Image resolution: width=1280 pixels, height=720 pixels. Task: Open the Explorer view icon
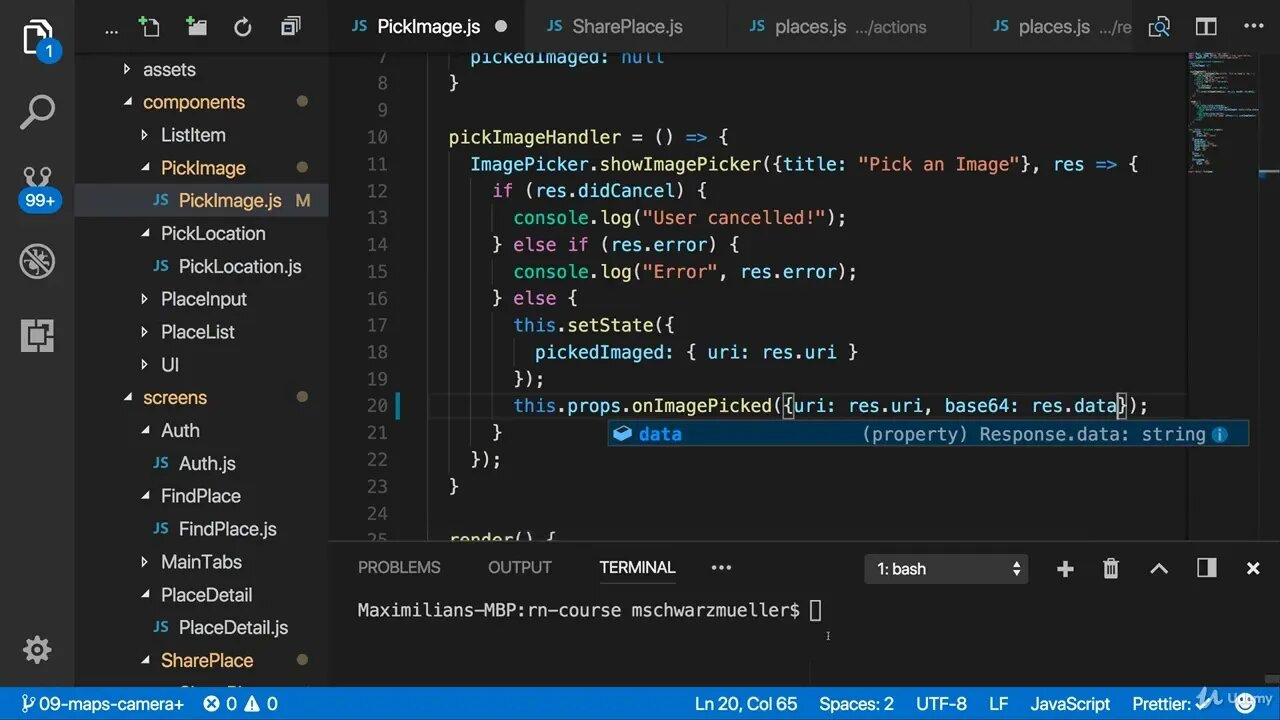tap(37, 40)
